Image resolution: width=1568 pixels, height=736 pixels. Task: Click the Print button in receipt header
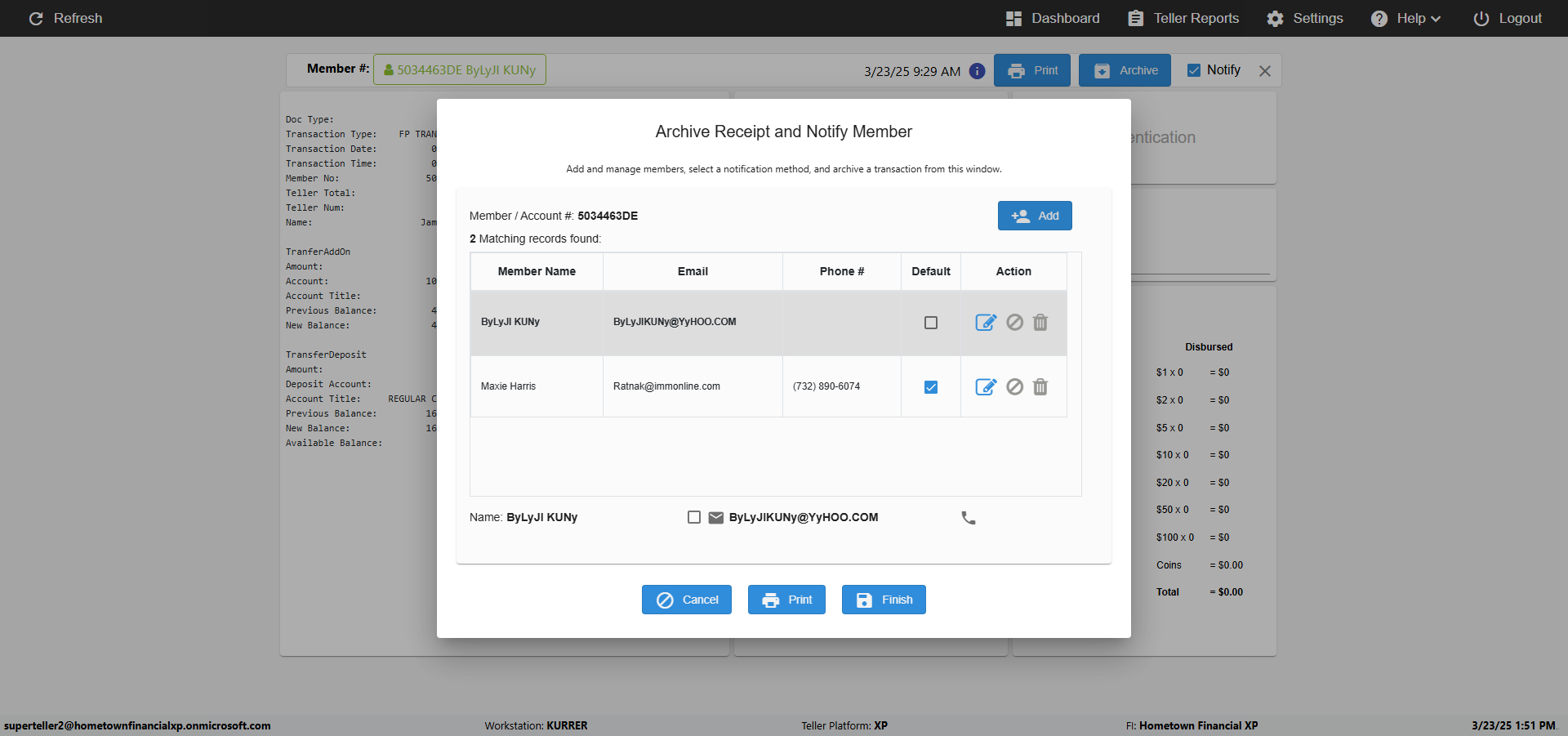(x=1033, y=70)
